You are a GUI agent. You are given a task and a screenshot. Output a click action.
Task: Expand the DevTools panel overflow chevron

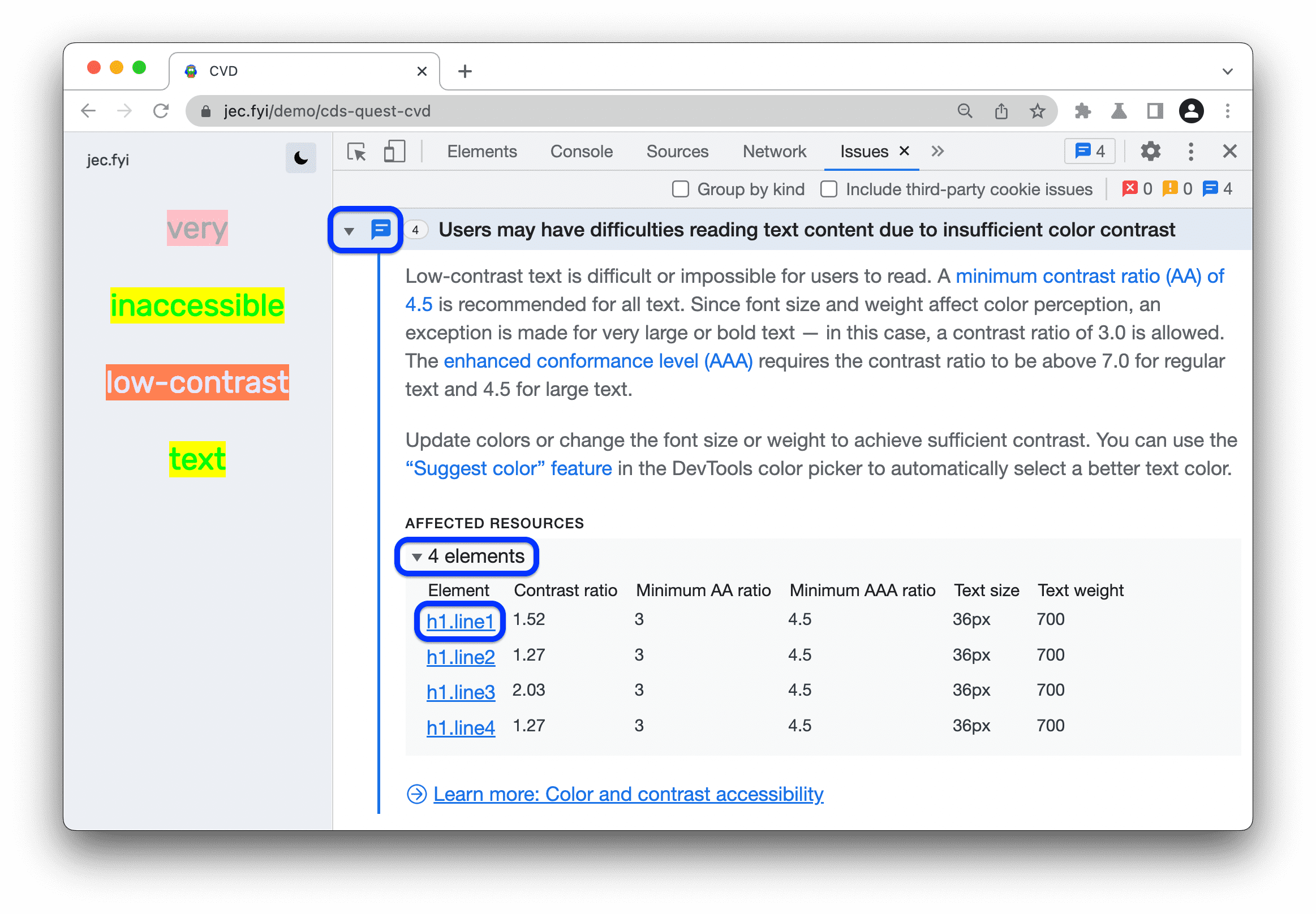pos(939,152)
